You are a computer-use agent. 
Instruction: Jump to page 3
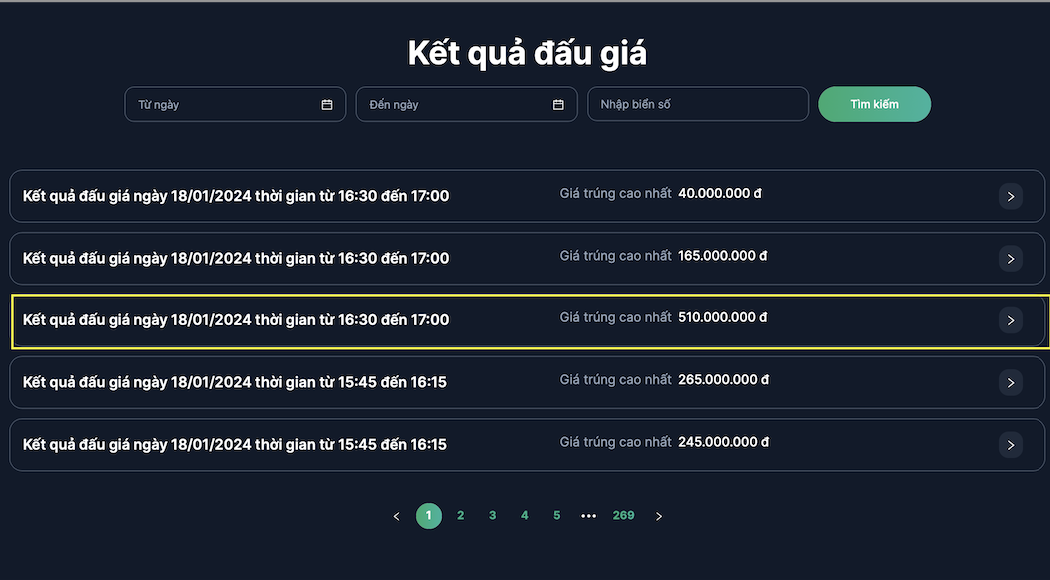pyautogui.click(x=493, y=516)
